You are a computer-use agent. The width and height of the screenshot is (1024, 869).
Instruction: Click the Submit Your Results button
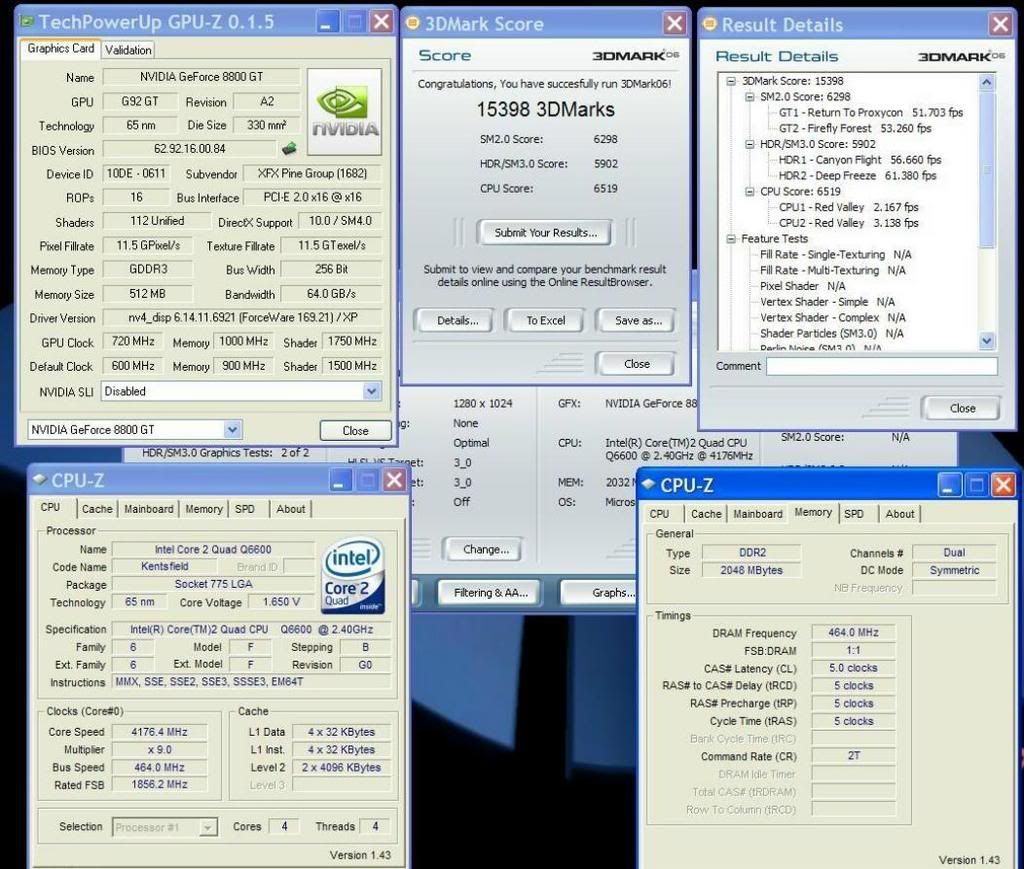[545, 232]
